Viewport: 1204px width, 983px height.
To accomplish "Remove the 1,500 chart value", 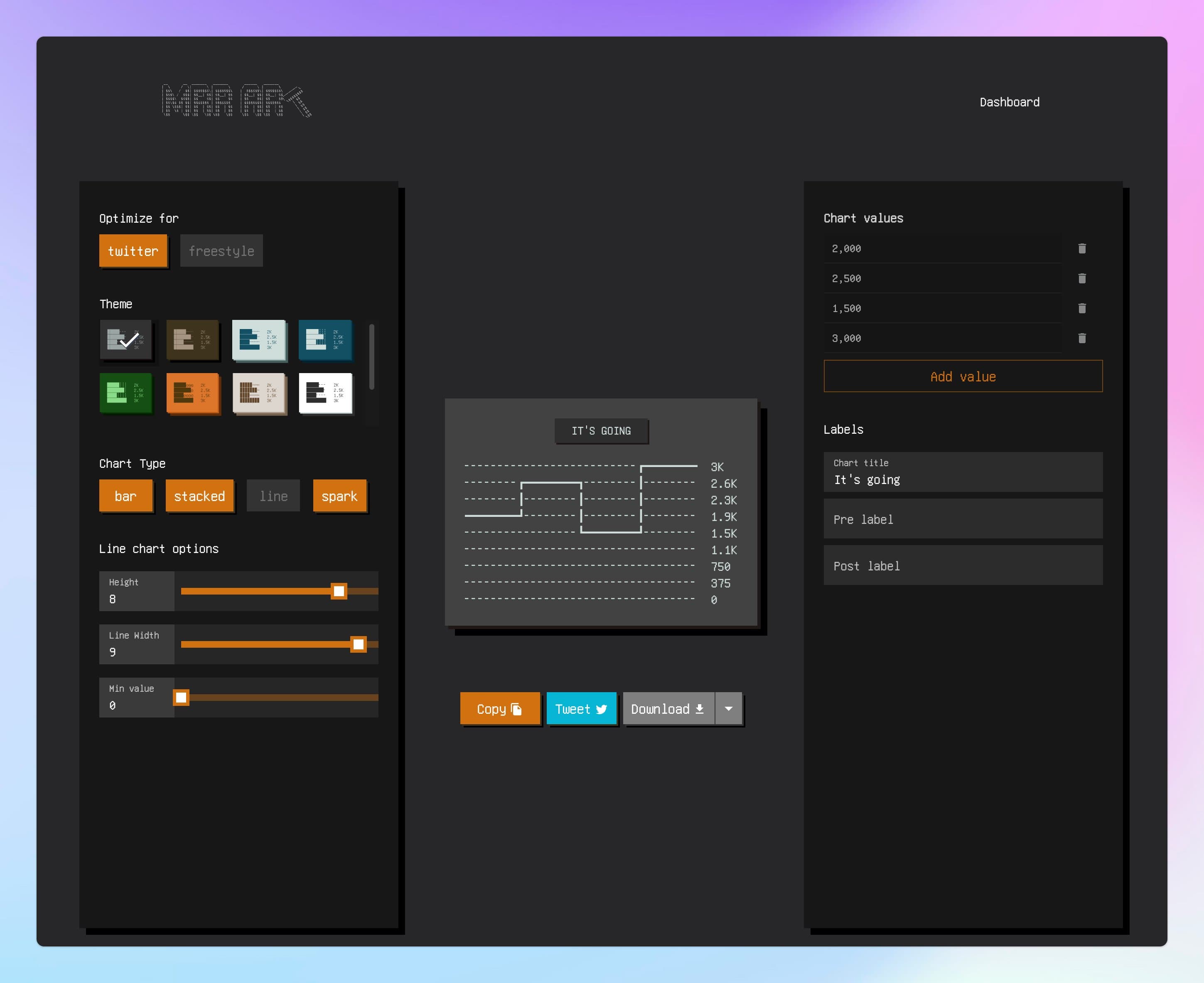I will pyautogui.click(x=1082, y=309).
